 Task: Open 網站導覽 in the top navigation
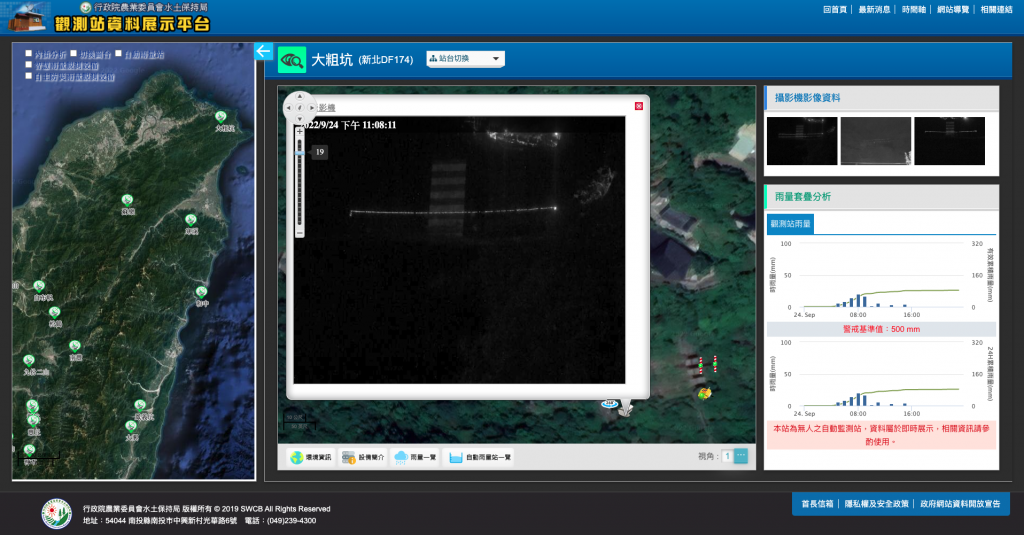pyautogui.click(x=953, y=10)
